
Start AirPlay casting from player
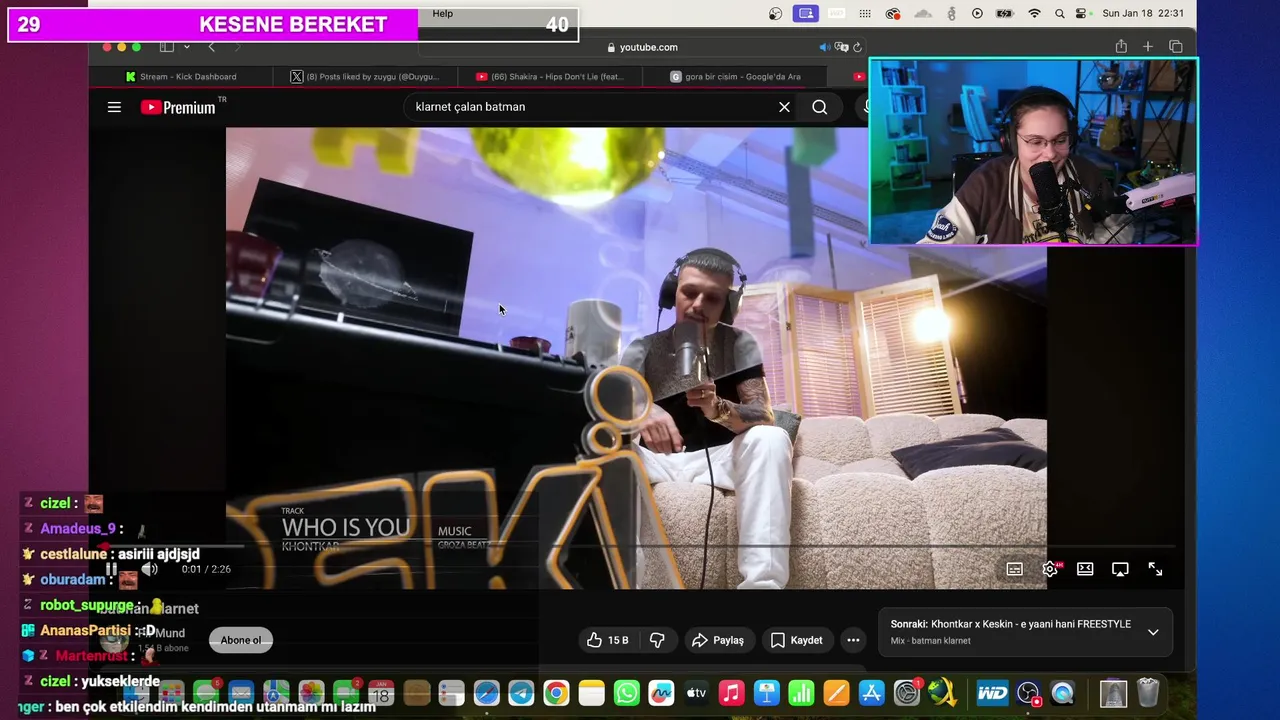click(x=1120, y=569)
